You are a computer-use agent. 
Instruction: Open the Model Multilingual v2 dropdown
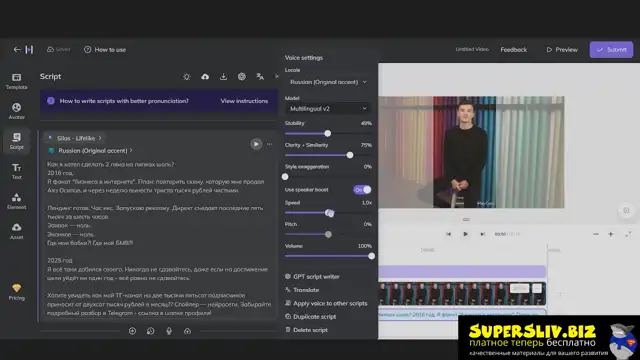(328, 109)
